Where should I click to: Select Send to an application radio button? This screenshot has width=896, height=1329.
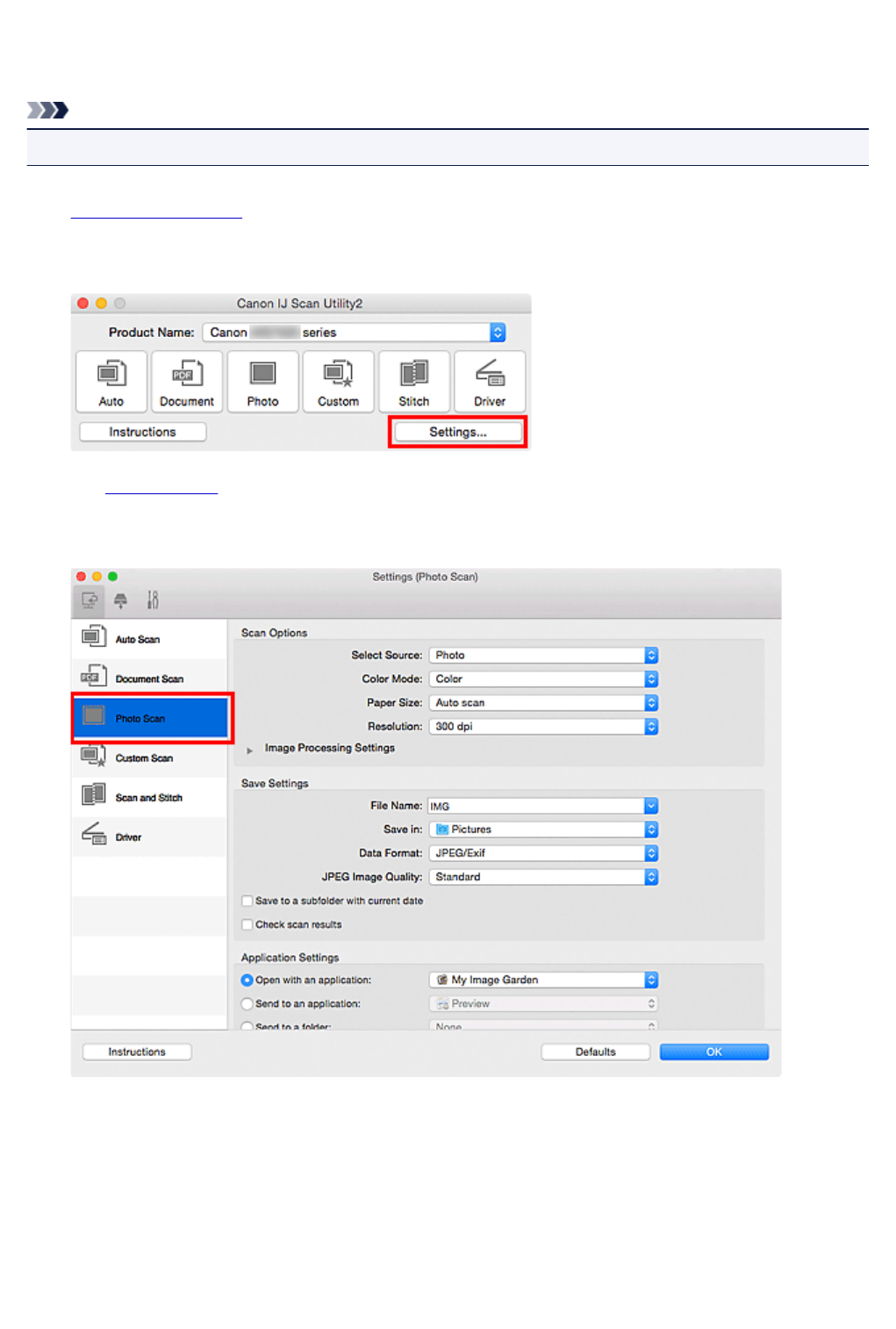247,1004
